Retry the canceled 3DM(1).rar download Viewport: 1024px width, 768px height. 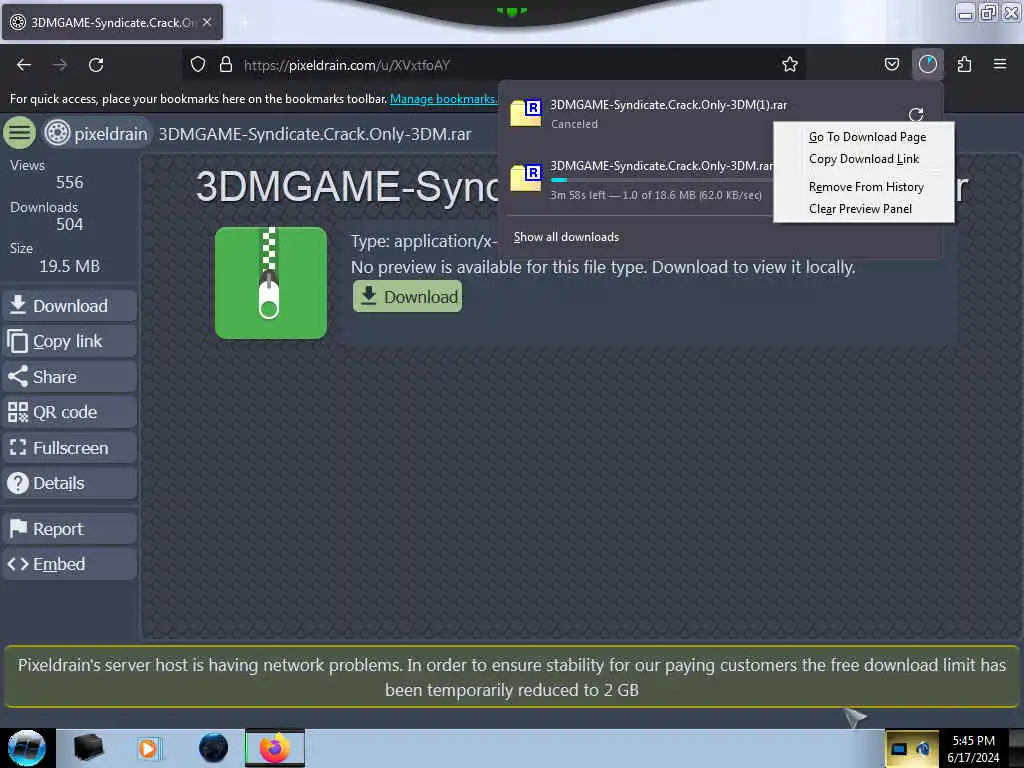(916, 114)
